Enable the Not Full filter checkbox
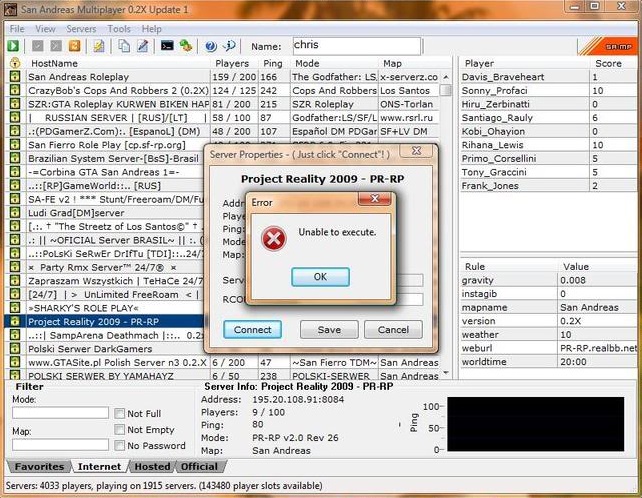This screenshot has width=642, height=498. pyautogui.click(x=120, y=414)
